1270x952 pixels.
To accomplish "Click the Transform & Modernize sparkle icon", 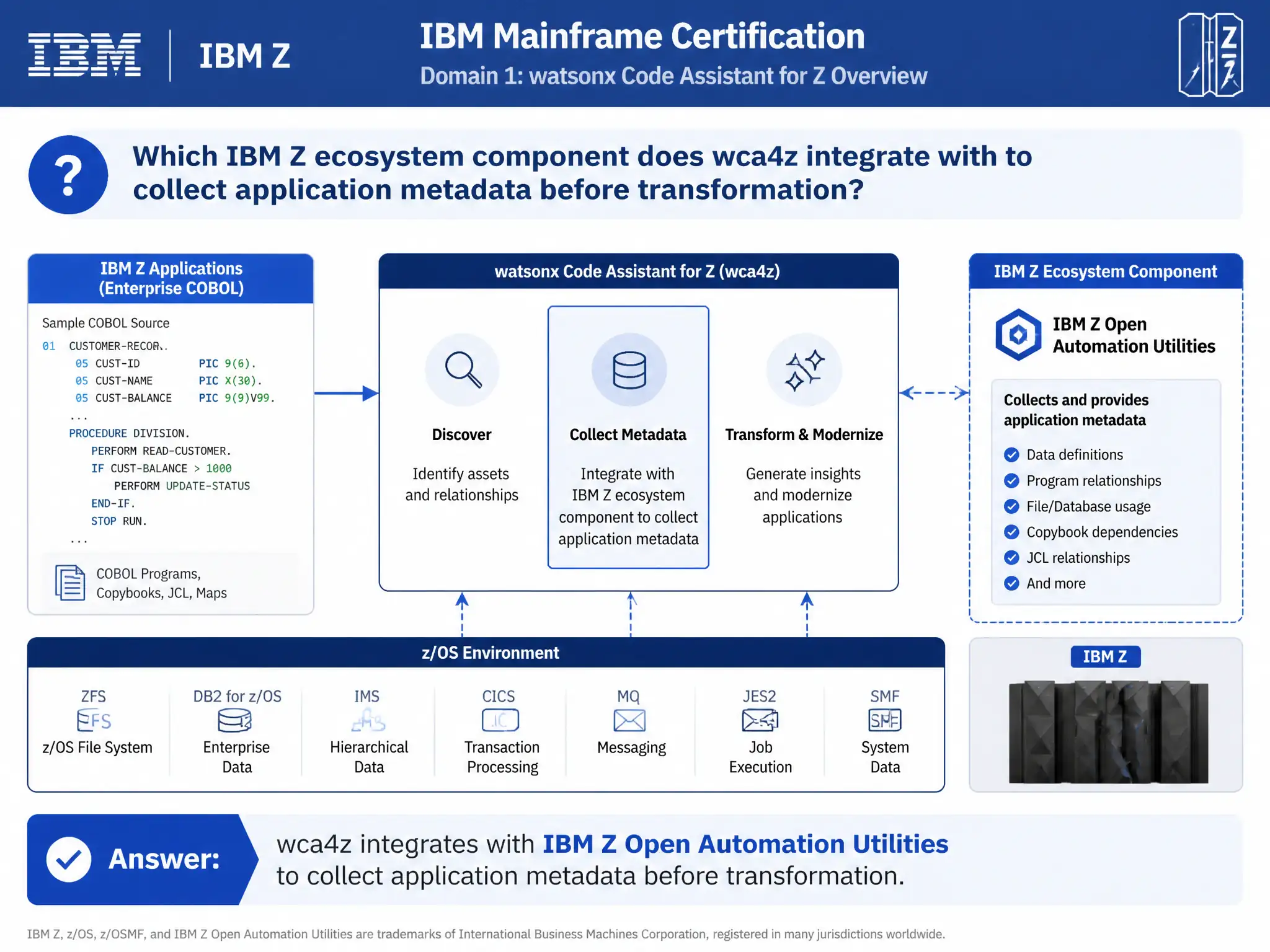I will (804, 370).
